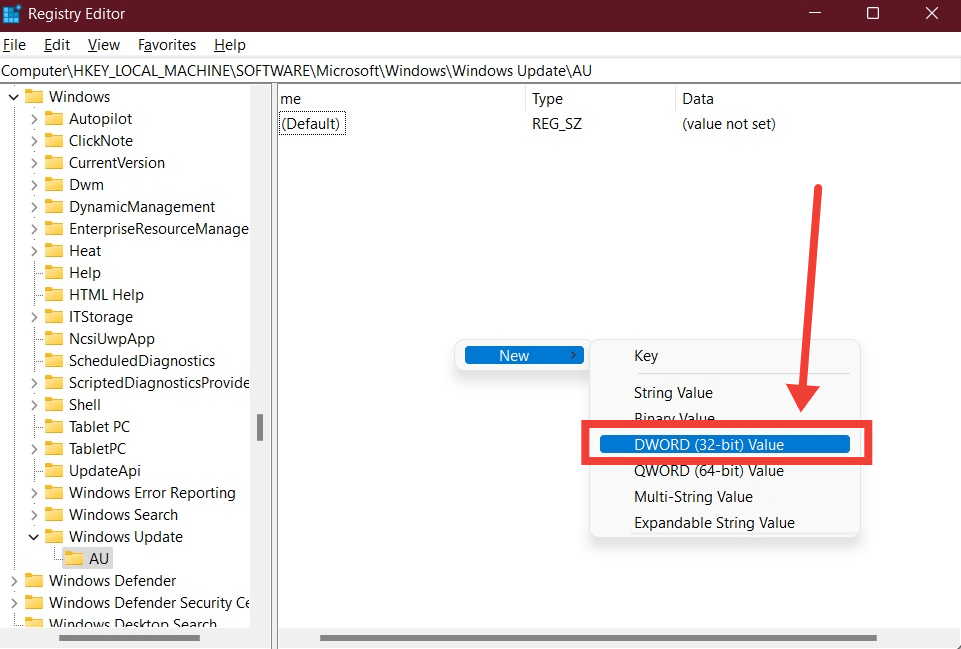Open the Favorites menu
The height and width of the screenshot is (649, 961).
[167, 45]
